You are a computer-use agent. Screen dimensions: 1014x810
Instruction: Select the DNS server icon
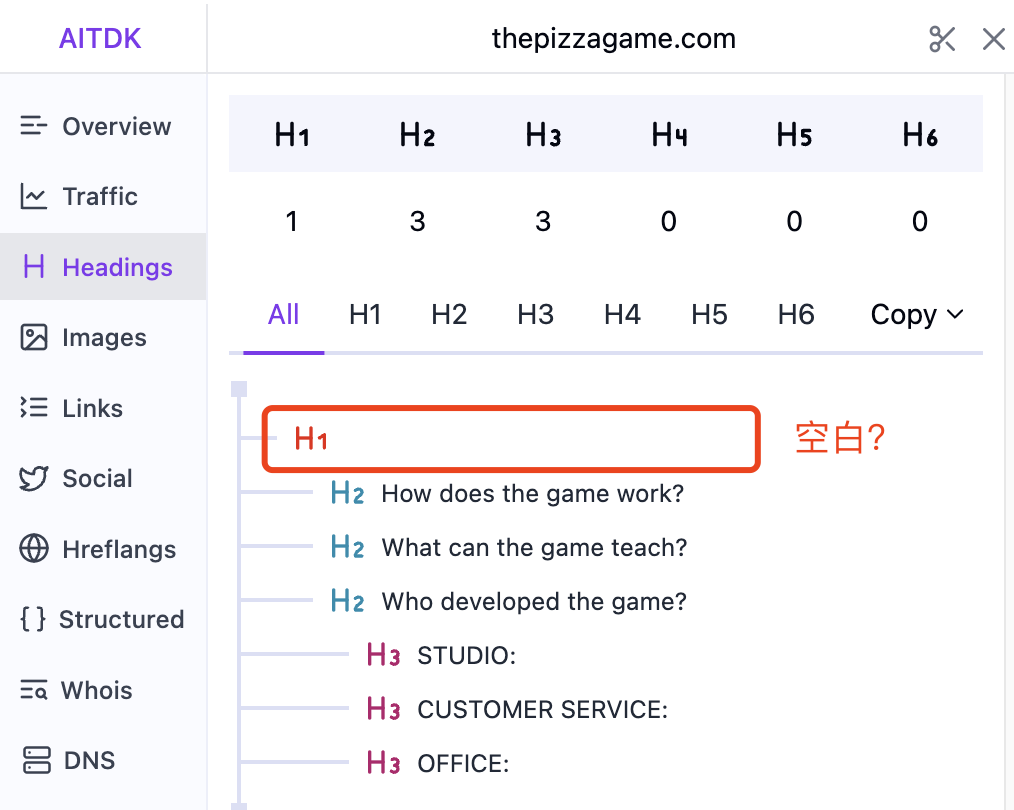[x=36, y=760]
